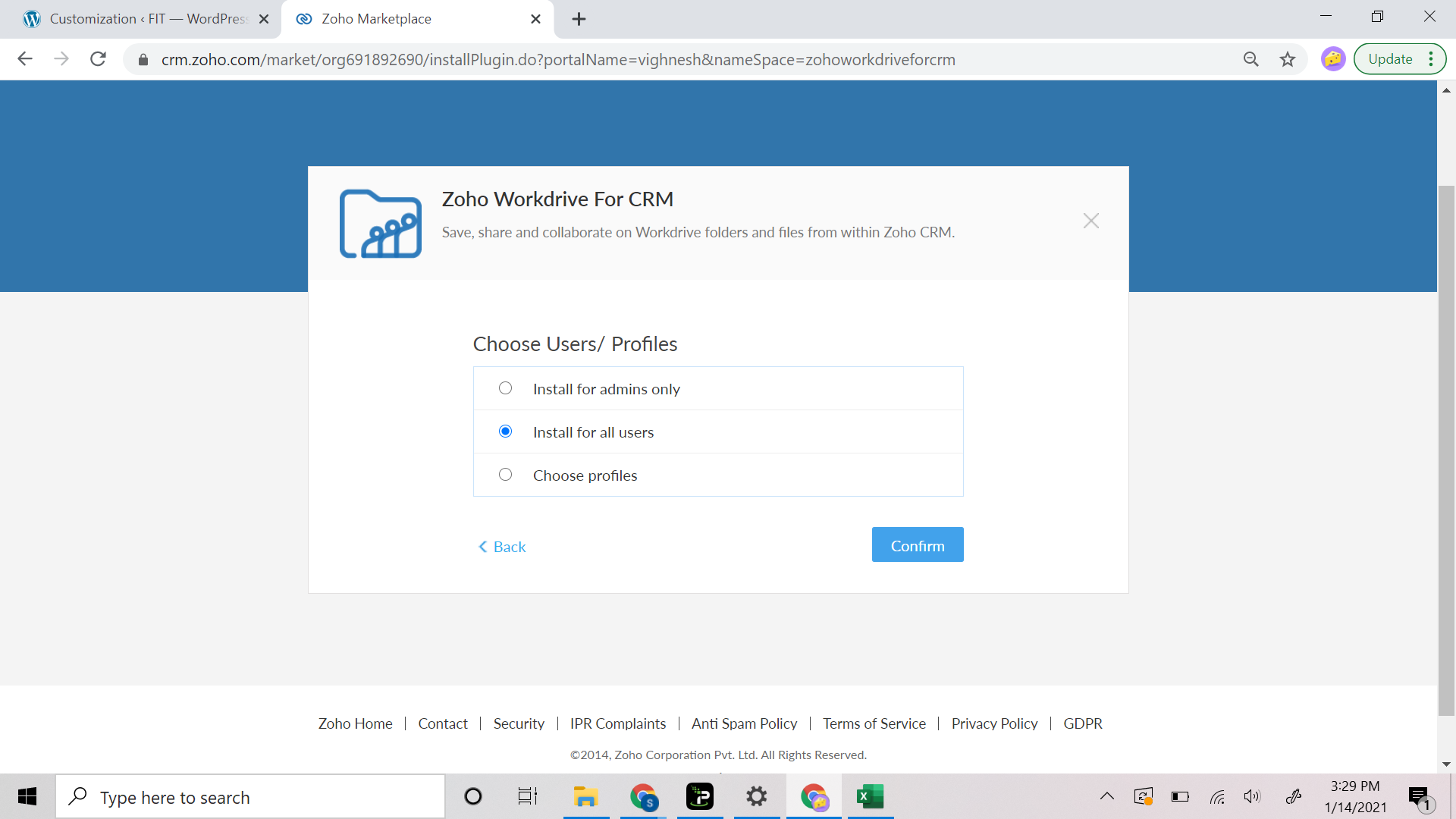The width and height of the screenshot is (1456, 819).
Task: Open File Explorer from the taskbar
Action: click(585, 796)
